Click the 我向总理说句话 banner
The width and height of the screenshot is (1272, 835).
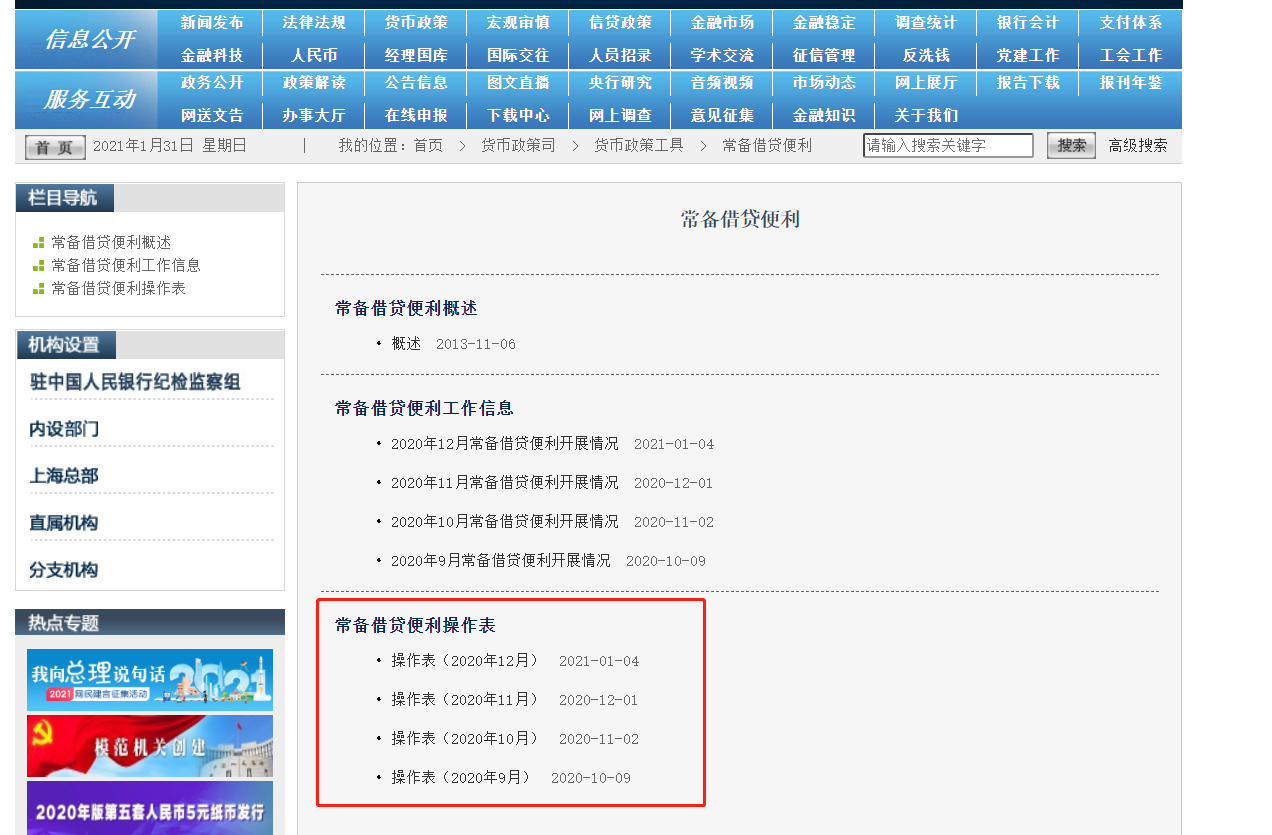click(149, 680)
